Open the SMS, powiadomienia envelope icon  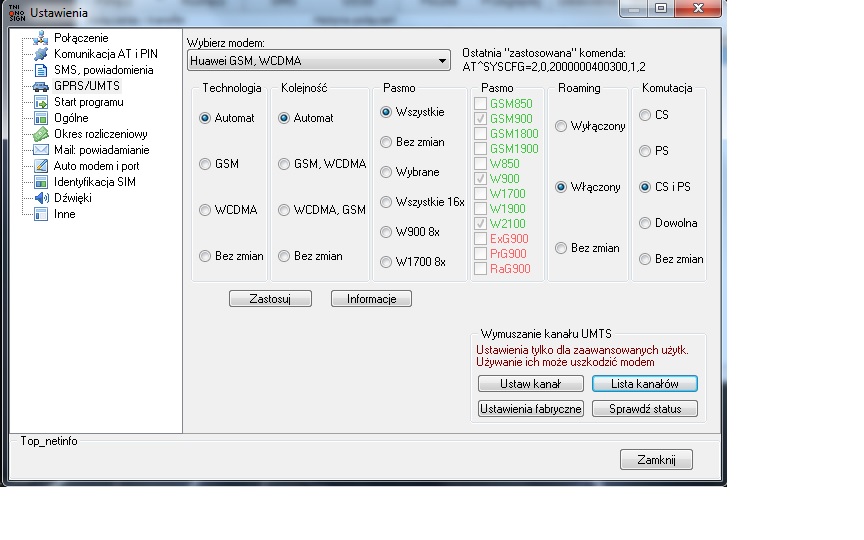coord(41,70)
